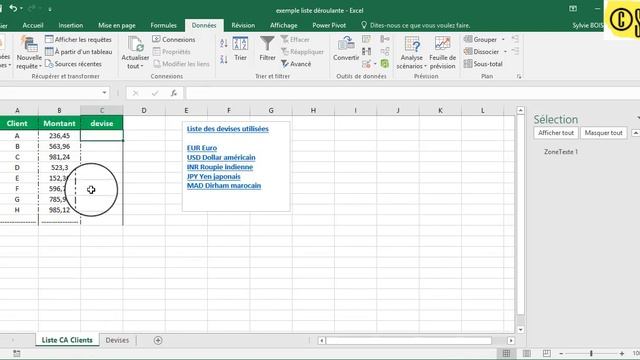Switch to the Devises sheet tab
Image resolution: width=640 pixels, height=360 pixels.
coord(117,340)
